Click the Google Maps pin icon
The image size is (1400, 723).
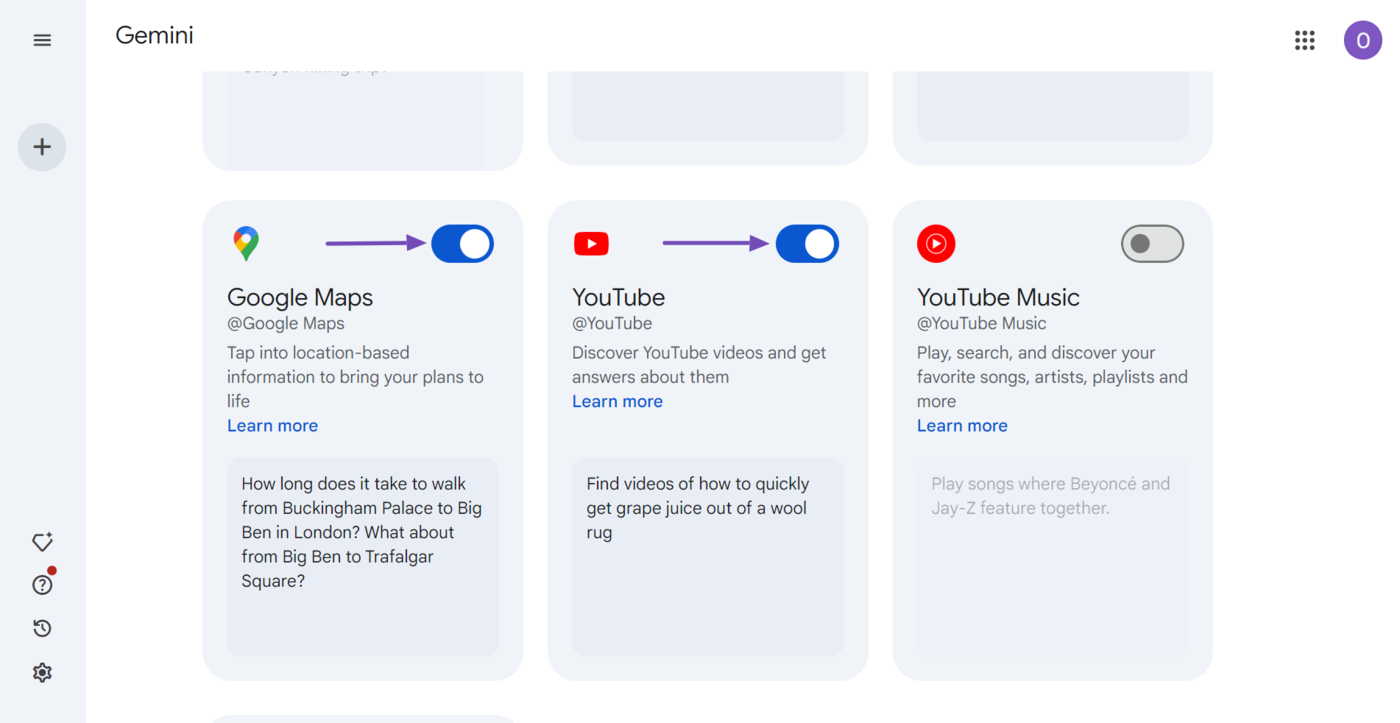coord(246,243)
